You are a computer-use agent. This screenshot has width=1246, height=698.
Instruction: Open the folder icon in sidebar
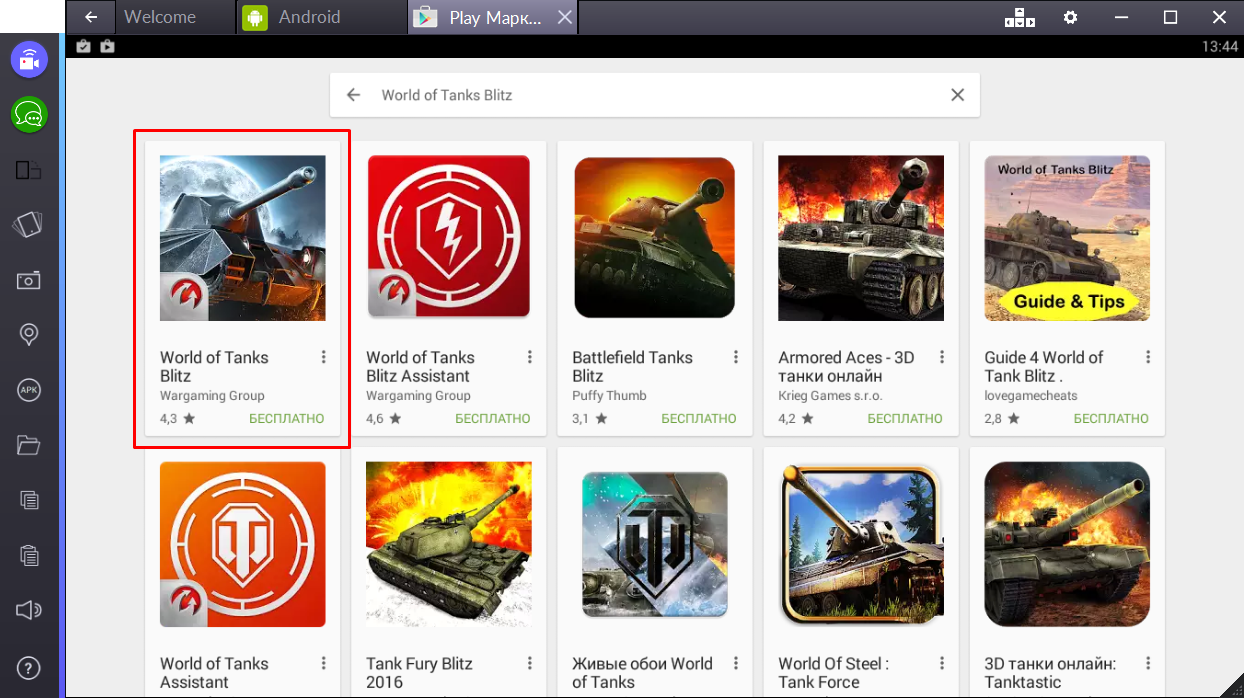pyautogui.click(x=29, y=445)
